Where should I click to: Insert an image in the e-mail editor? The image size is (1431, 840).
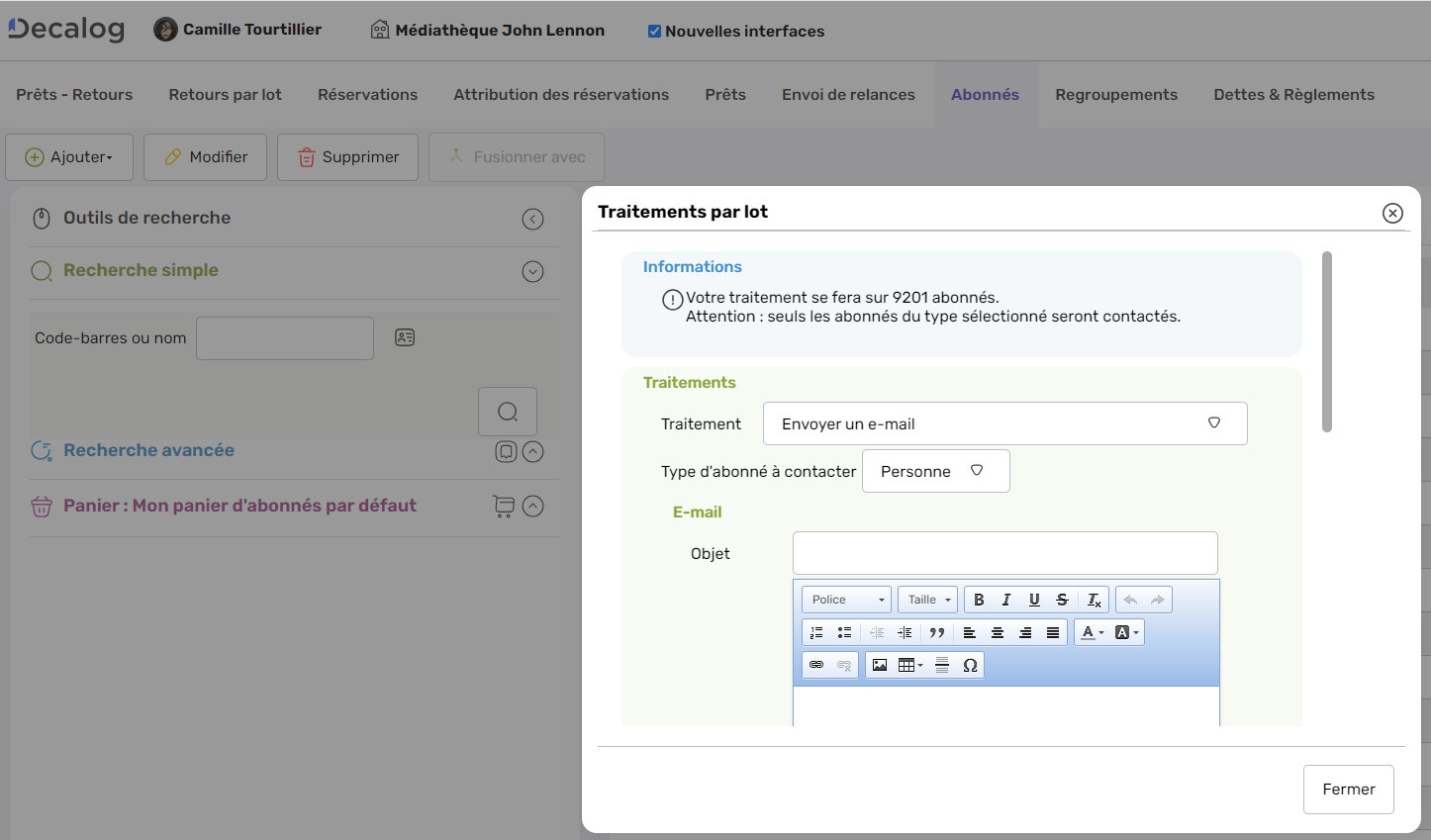coord(880,664)
